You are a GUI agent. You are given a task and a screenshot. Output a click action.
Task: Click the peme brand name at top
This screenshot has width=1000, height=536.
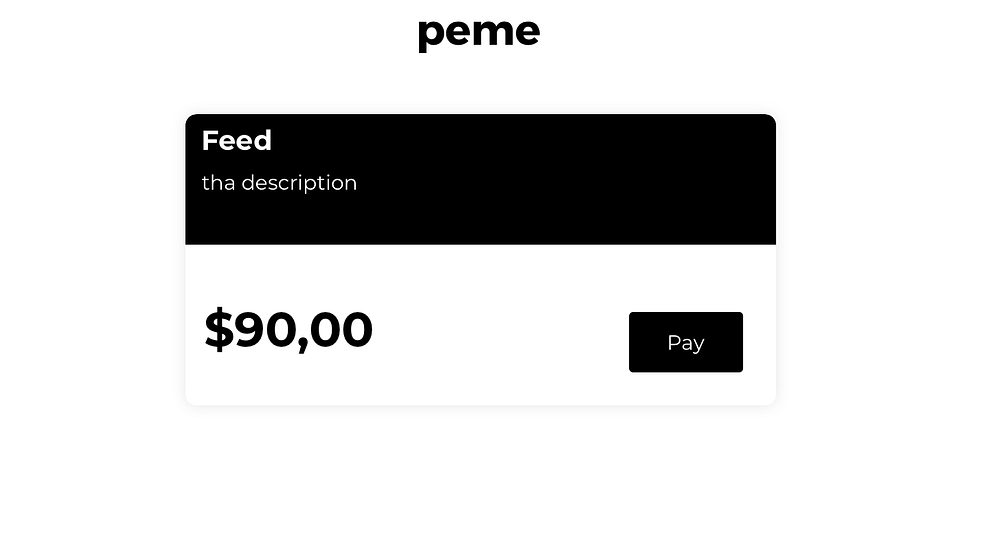pyautogui.click(x=478, y=32)
